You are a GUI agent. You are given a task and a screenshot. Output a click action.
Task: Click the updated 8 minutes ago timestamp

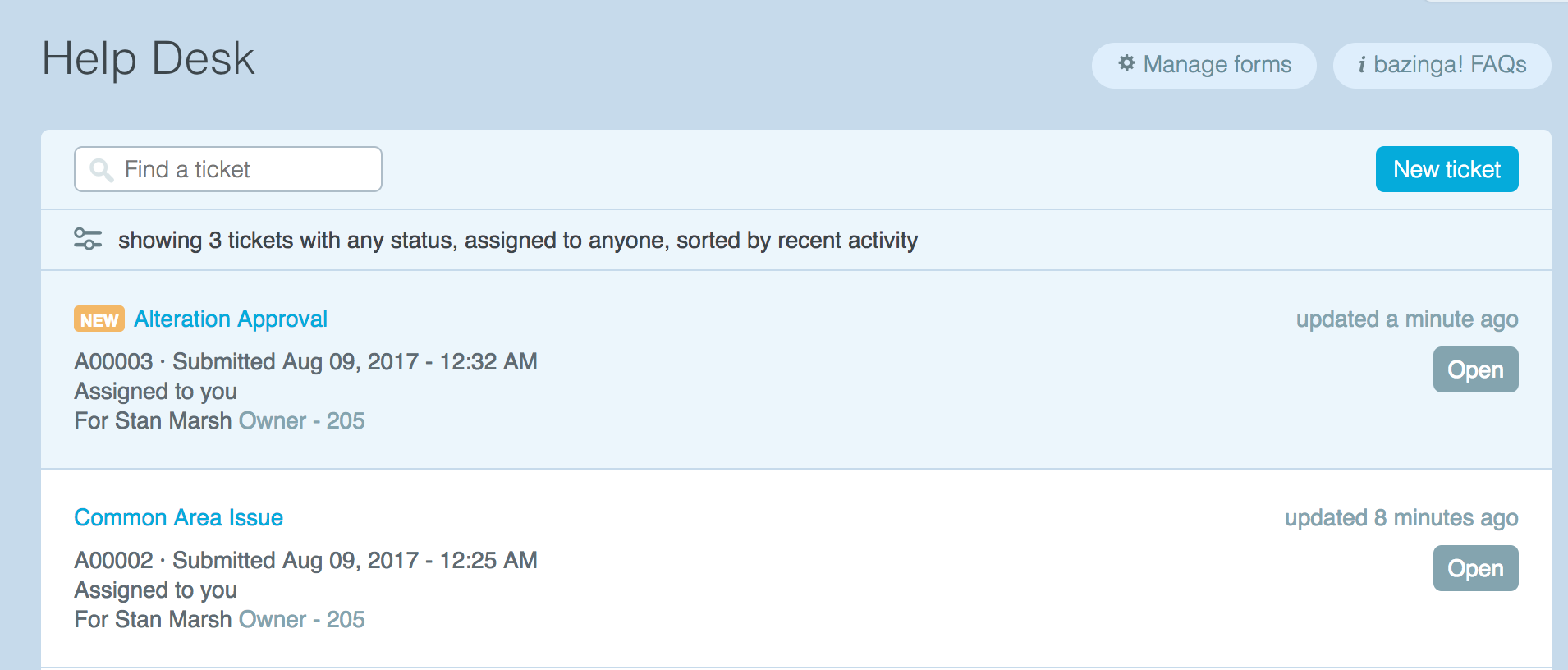[1401, 518]
